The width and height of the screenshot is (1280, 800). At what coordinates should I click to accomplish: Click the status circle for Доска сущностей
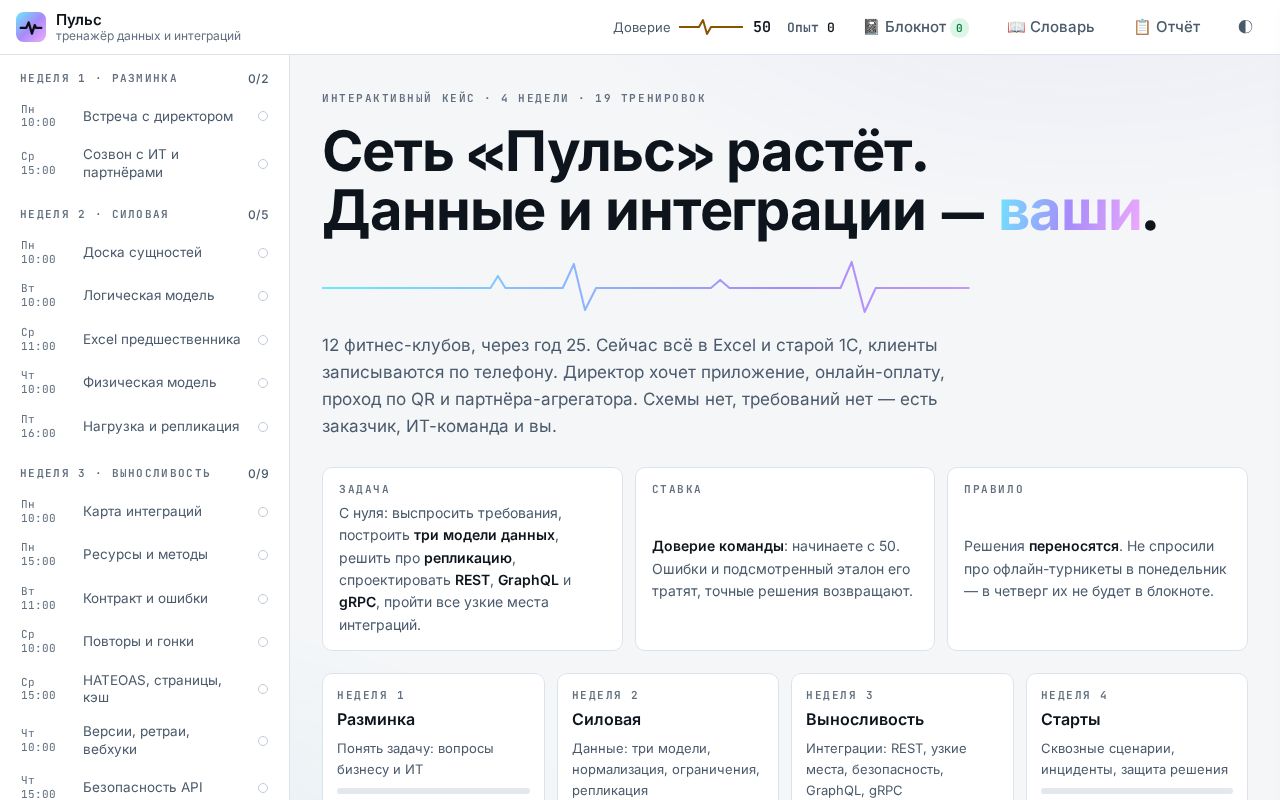[263, 253]
